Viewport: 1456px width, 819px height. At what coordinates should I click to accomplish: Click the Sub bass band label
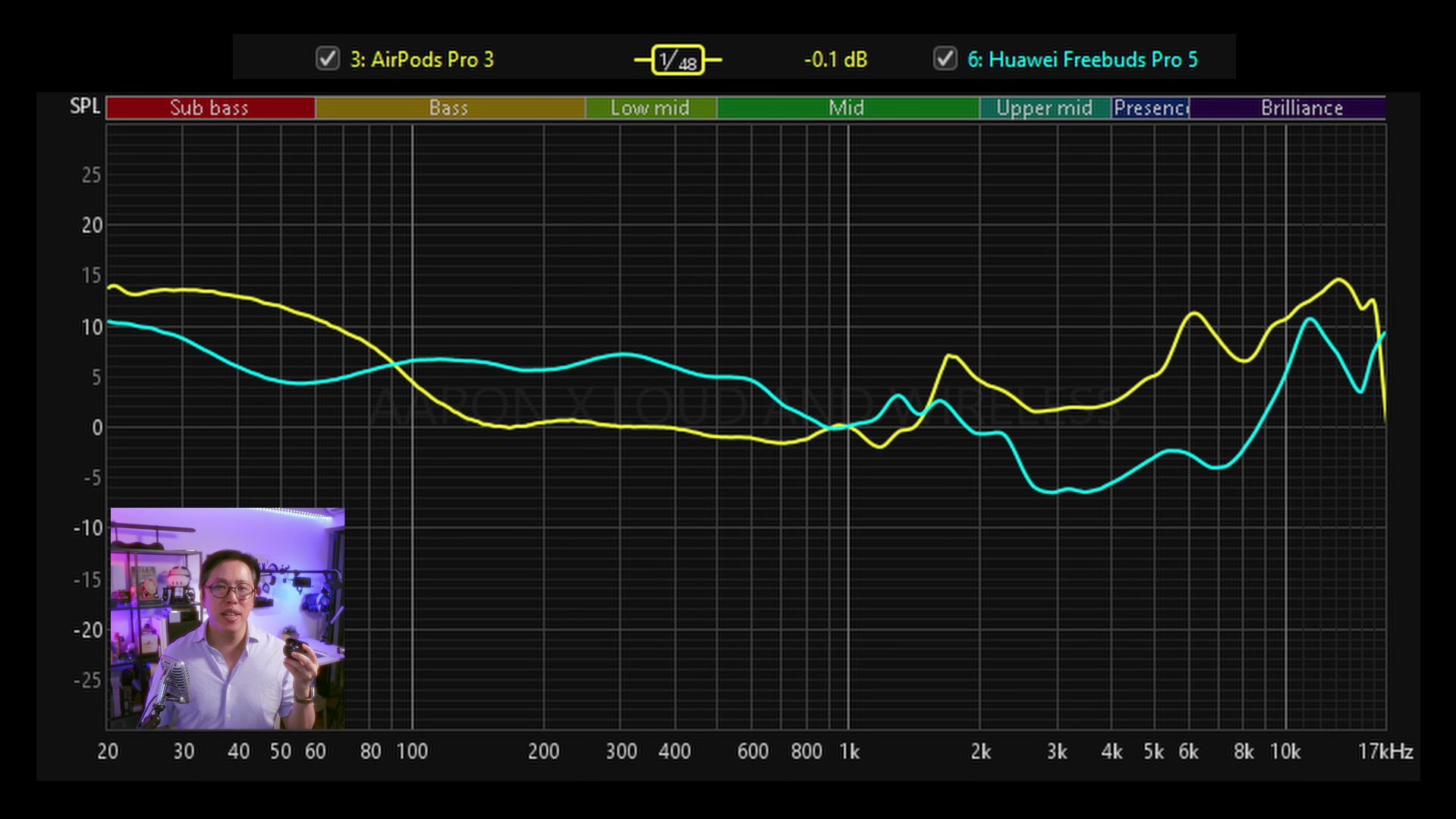(210, 108)
